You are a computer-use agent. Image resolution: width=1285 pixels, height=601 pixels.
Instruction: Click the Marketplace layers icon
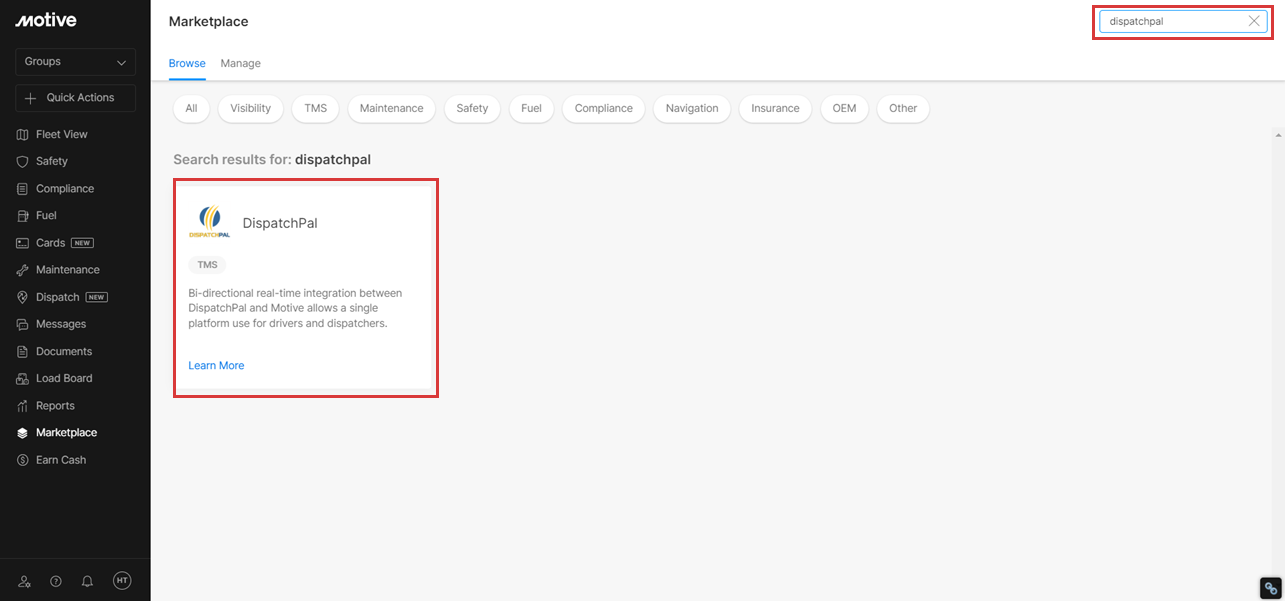pyautogui.click(x=23, y=433)
